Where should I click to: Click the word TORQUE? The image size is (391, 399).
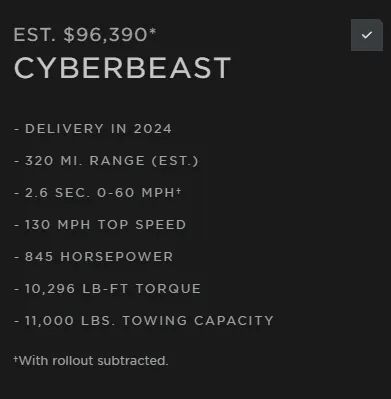(168, 289)
